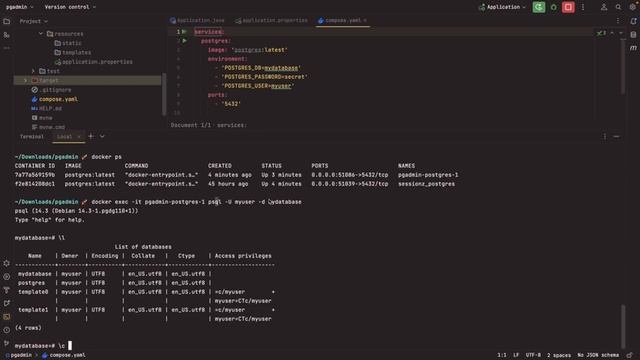Open Version control dropdown
This screenshot has width=640, height=360.
[70, 7]
